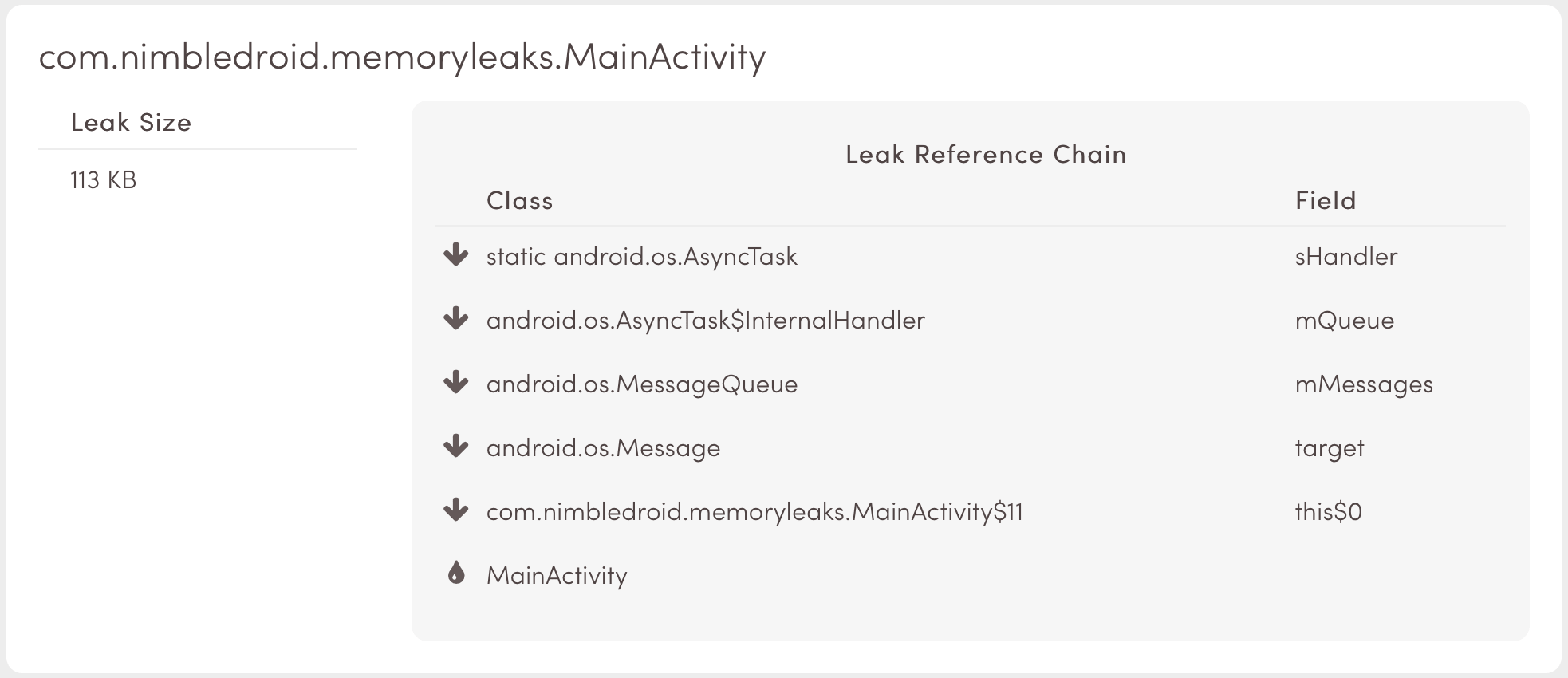Select the android.os.AsyncTask$InternalHandler class entry
Screen dimensions: 1568x678
coord(706,321)
